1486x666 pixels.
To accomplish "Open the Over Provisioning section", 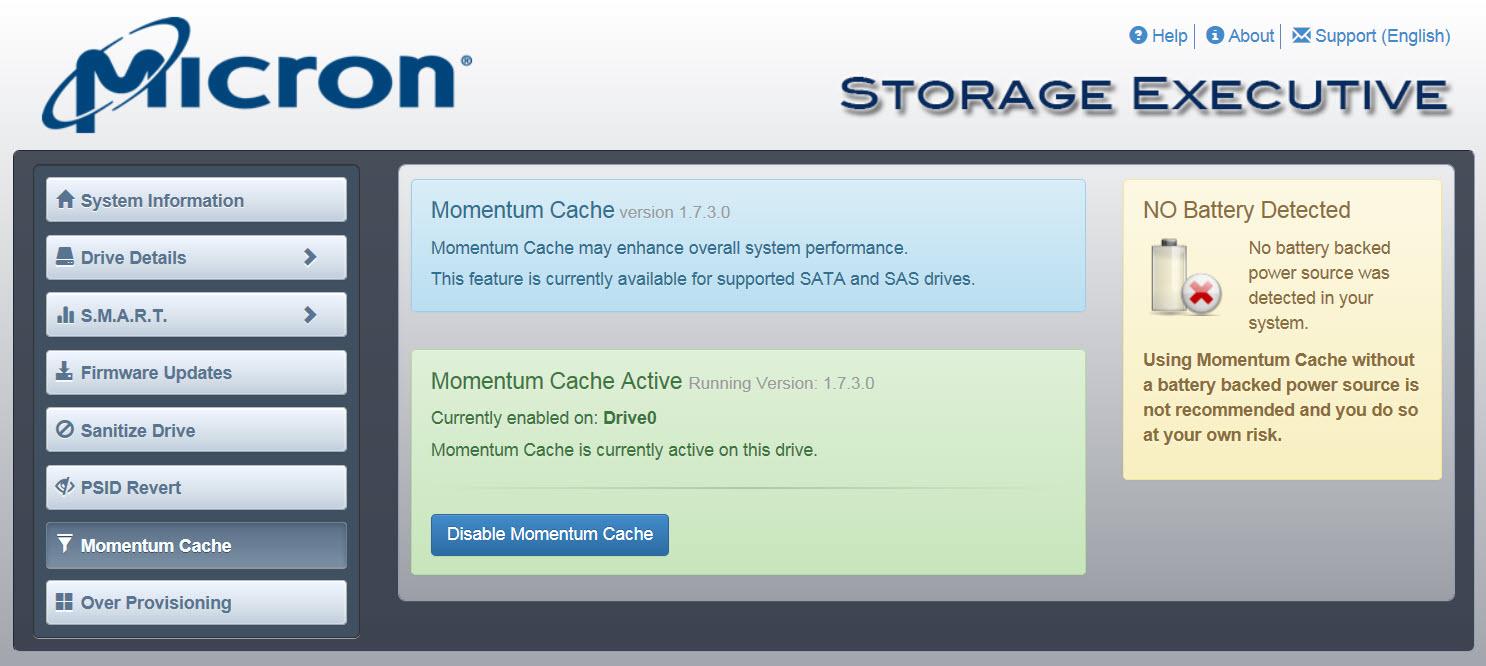I will click(x=196, y=602).
